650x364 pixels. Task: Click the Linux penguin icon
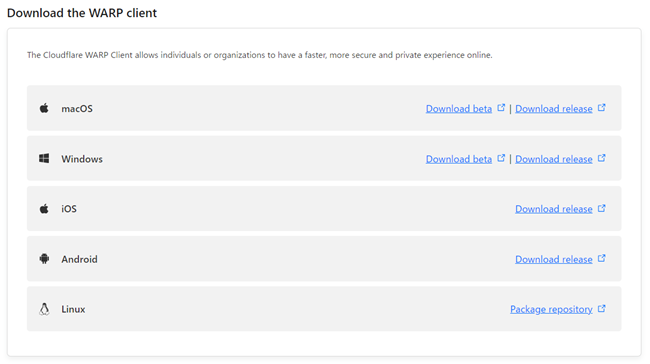pyautogui.click(x=44, y=309)
